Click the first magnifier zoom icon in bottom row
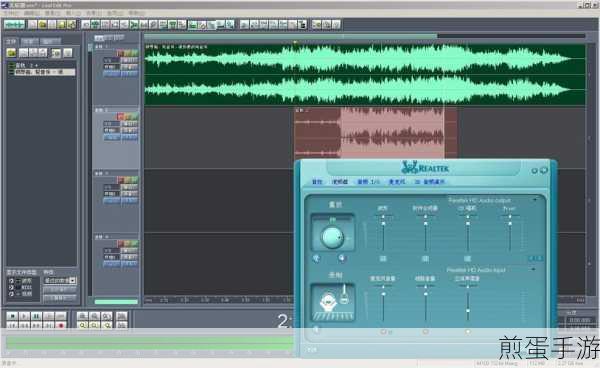Screen dimensions: 600x368 tap(82, 326)
